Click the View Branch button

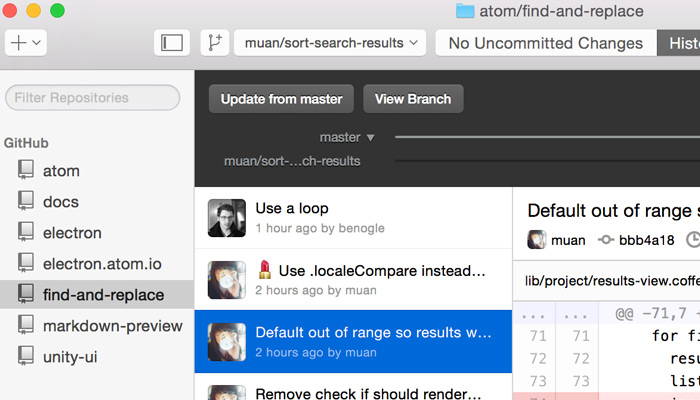pos(413,99)
